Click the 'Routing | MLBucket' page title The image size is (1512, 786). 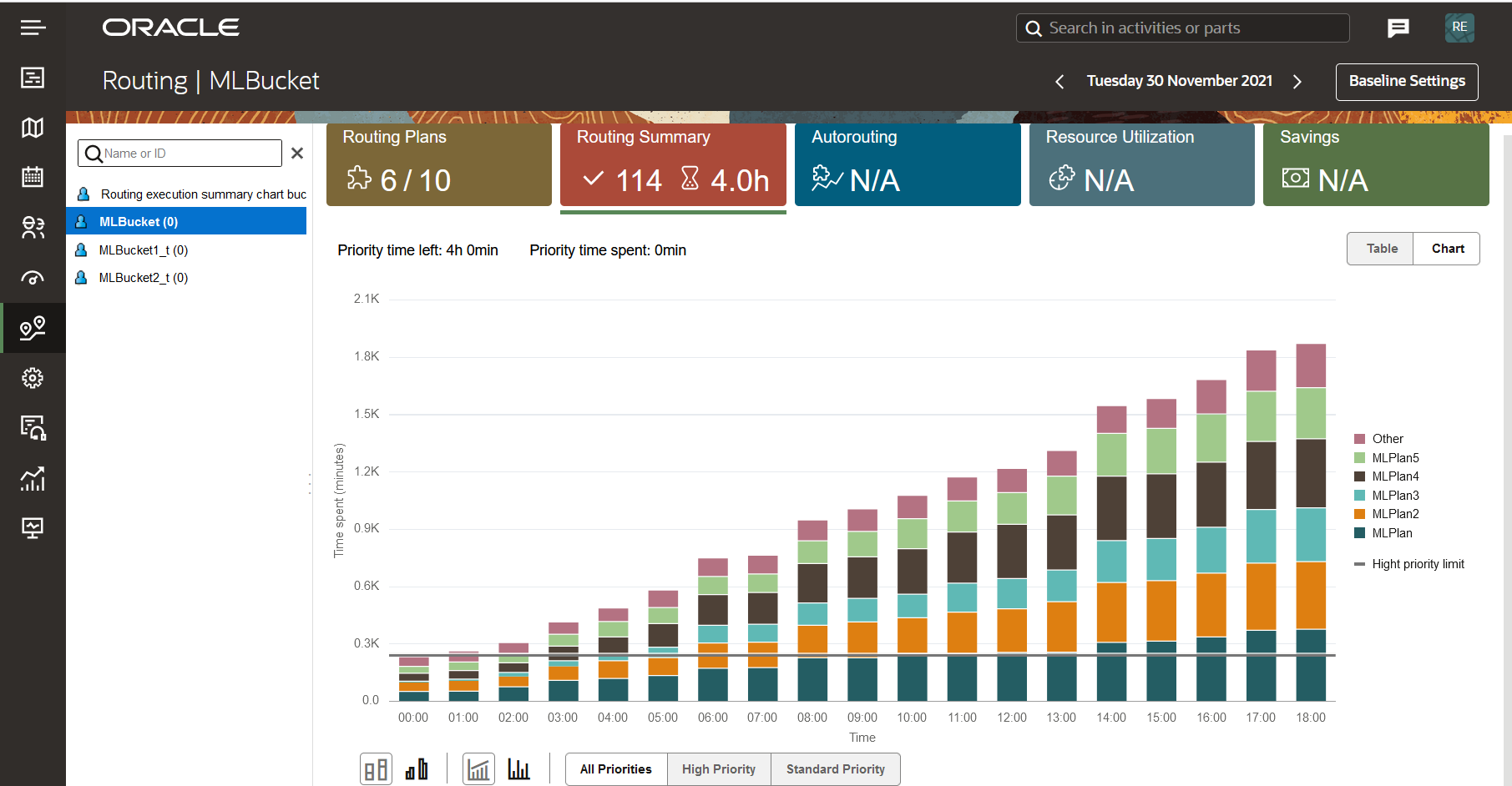tap(210, 81)
